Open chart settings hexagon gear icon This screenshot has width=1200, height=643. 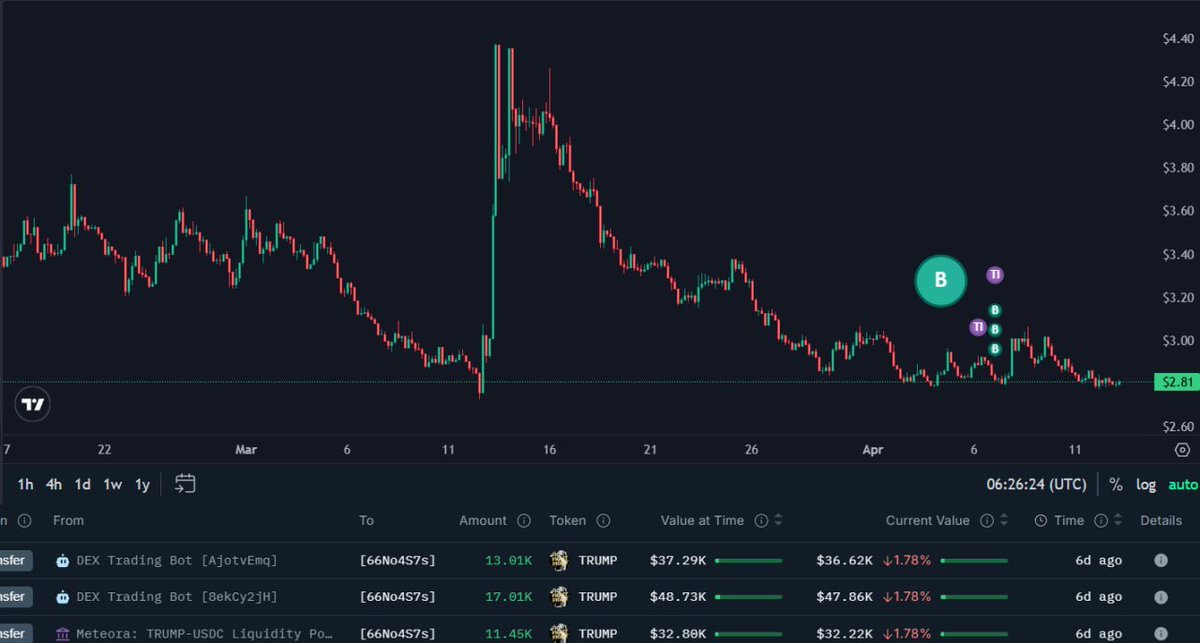(x=1183, y=450)
